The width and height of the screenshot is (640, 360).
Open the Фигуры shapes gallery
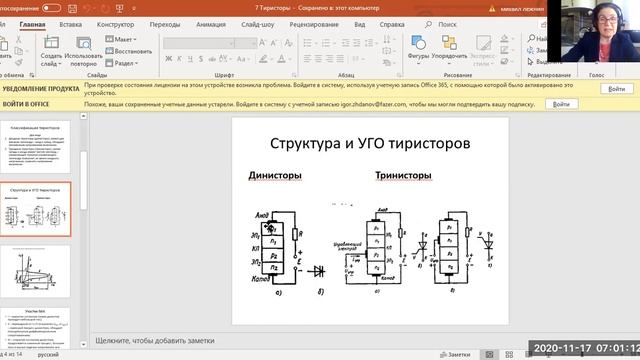418,51
